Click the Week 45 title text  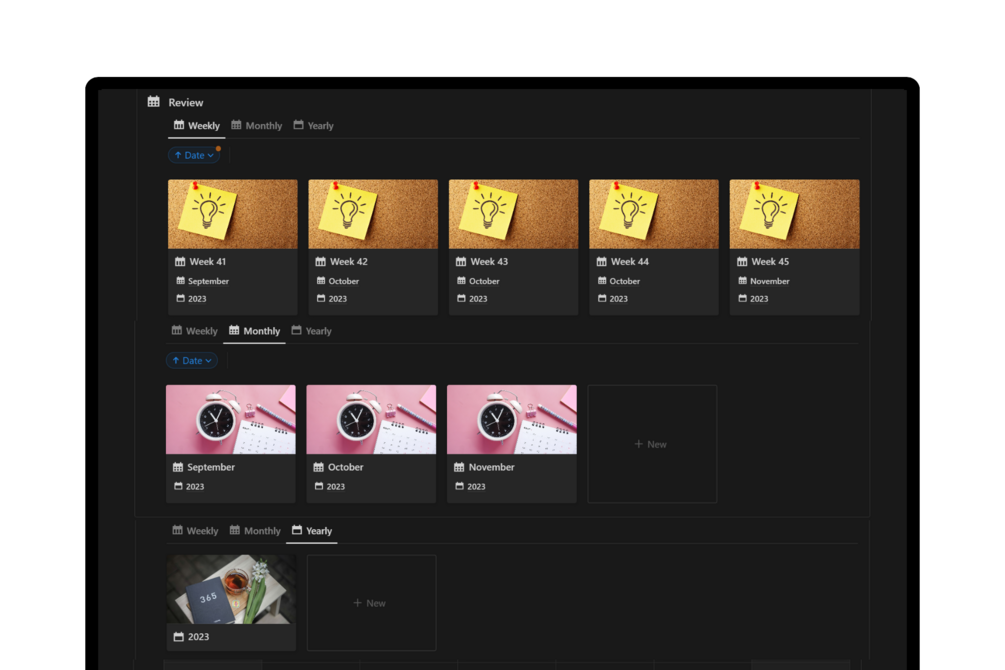click(770, 262)
